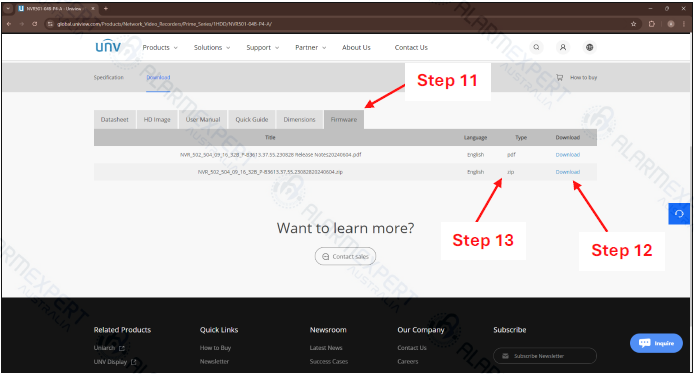694x374 pixels.
Task: Click UNV Display external link icon
Action: click(134, 362)
